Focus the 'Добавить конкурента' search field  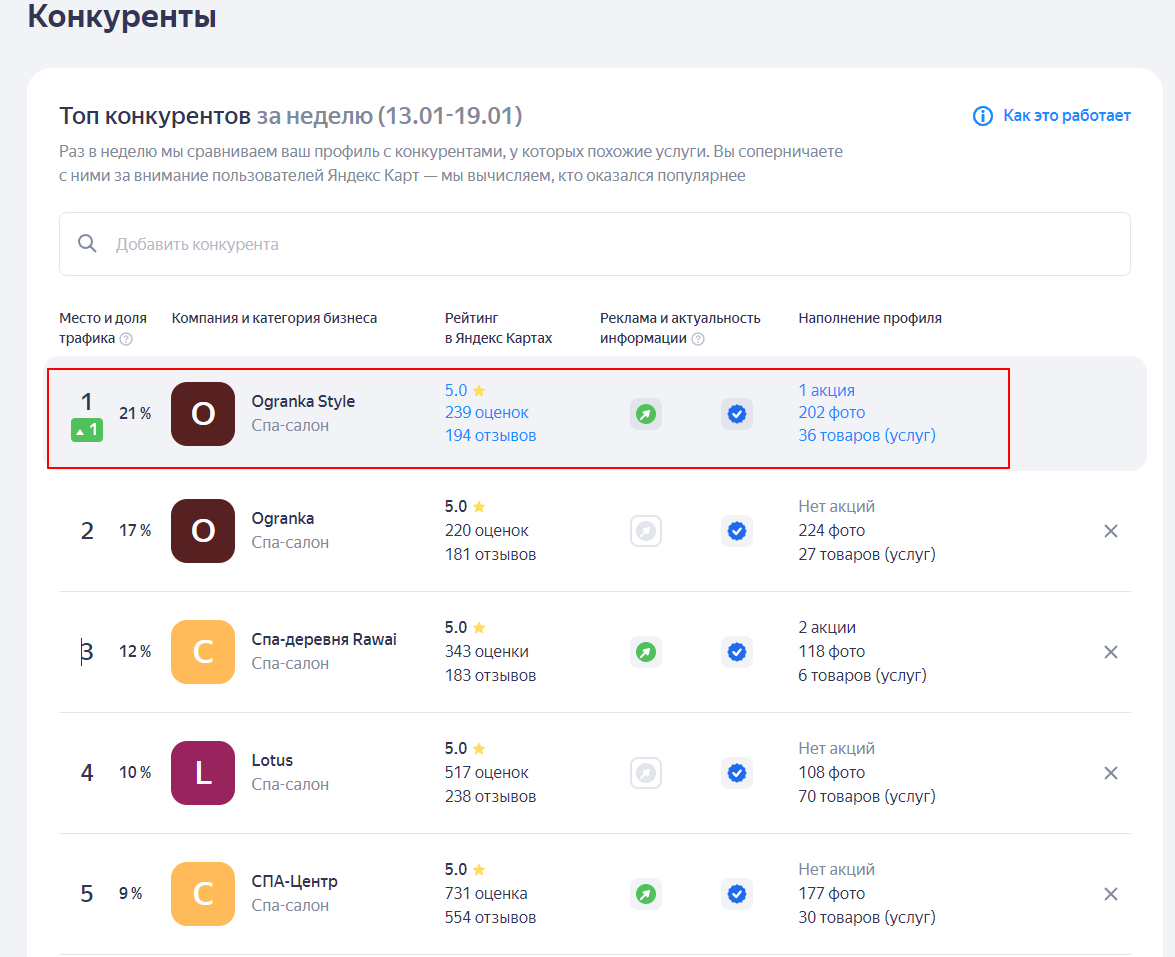point(594,244)
